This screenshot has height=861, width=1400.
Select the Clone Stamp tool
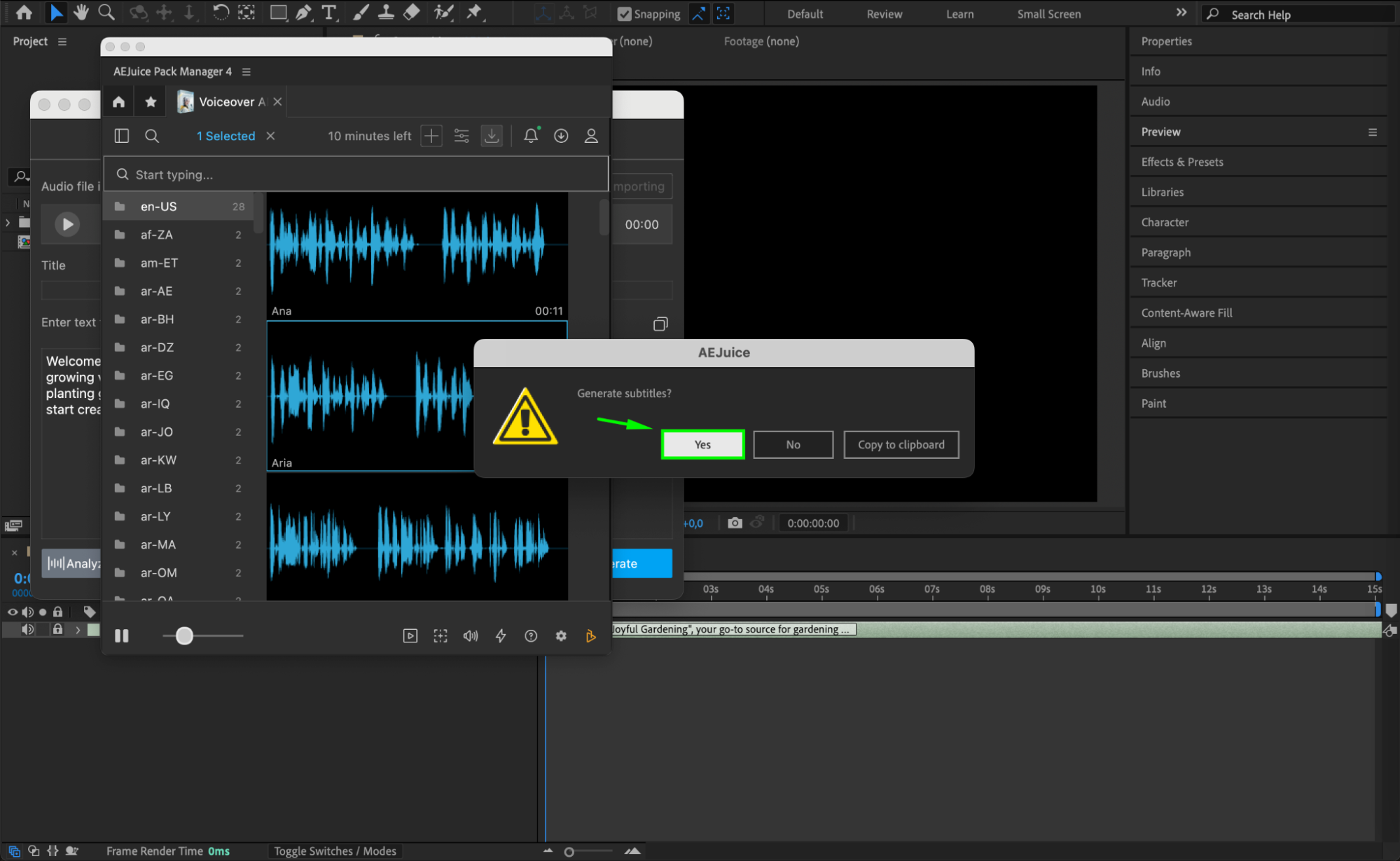[x=386, y=12]
